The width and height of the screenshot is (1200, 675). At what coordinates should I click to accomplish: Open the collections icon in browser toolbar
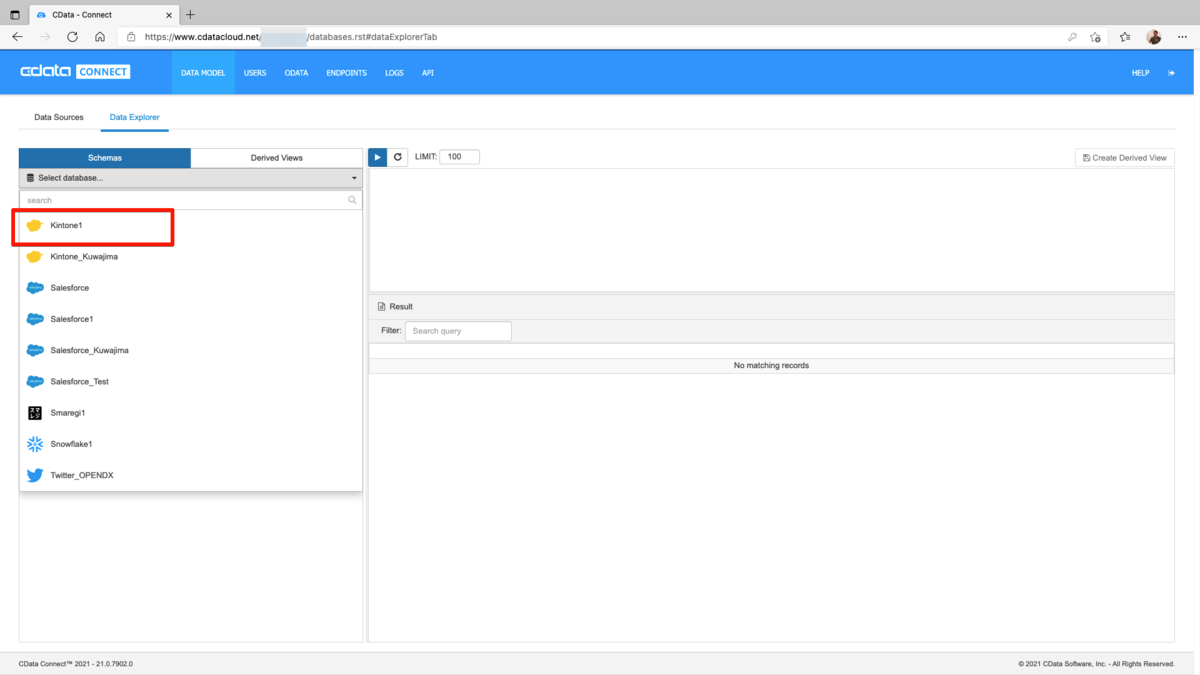click(x=1125, y=37)
